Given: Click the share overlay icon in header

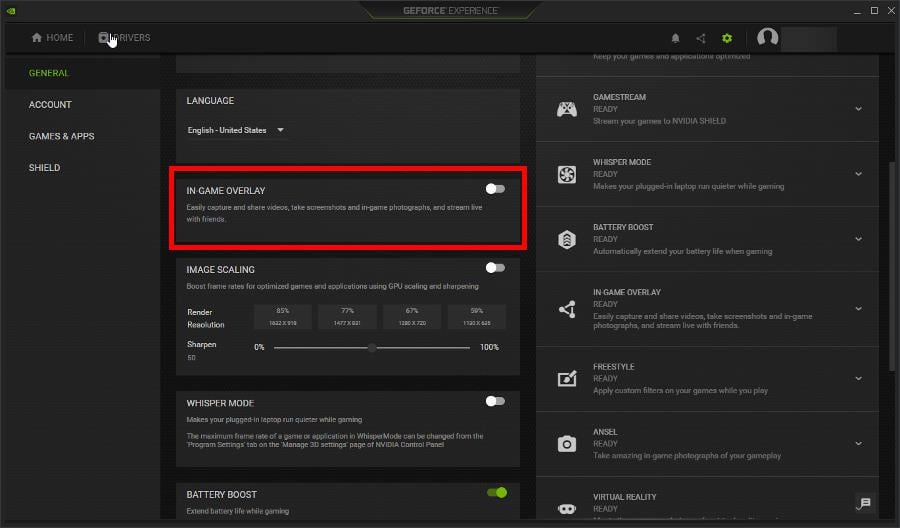Looking at the screenshot, I should pos(701,38).
